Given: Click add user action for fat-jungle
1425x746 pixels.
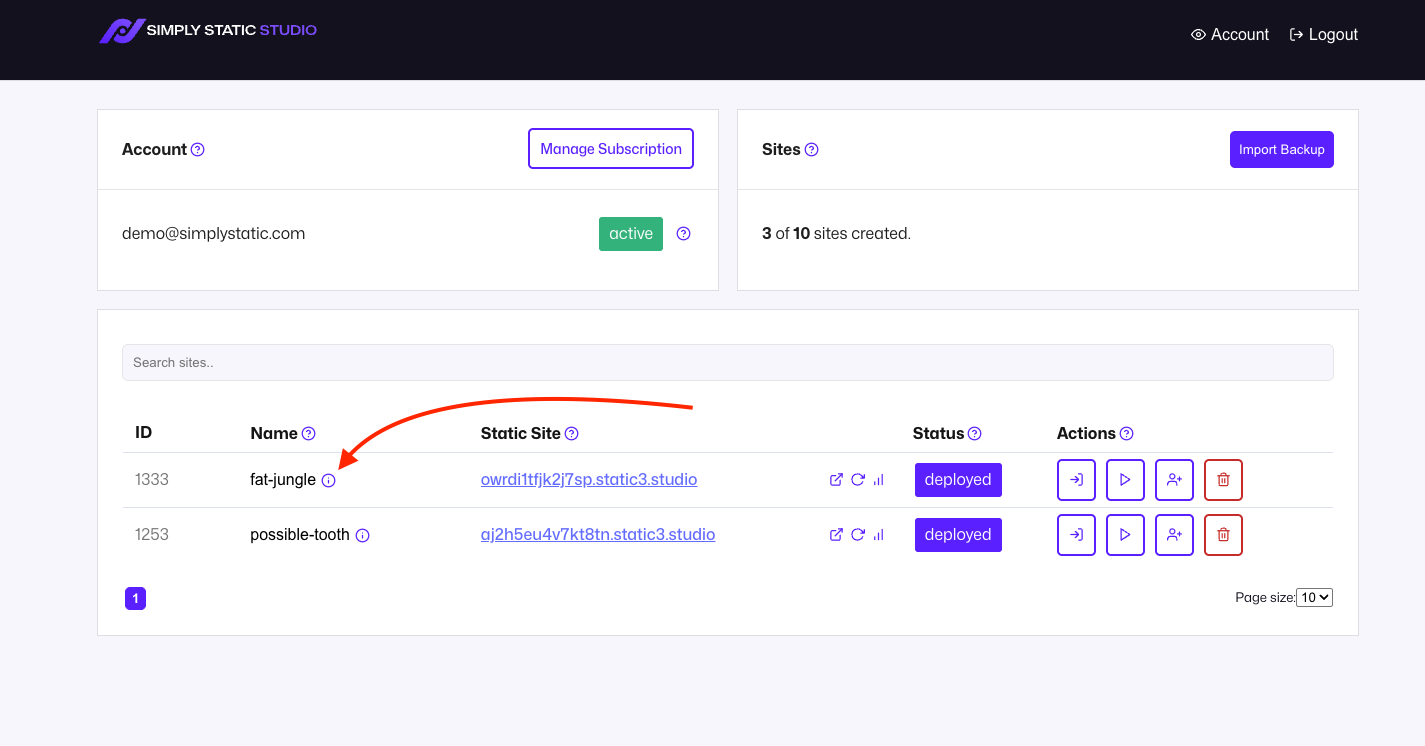Looking at the screenshot, I should (x=1174, y=480).
